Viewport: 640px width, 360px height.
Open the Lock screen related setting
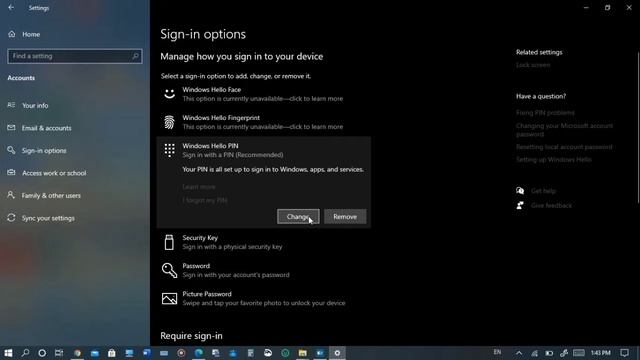click(533, 65)
